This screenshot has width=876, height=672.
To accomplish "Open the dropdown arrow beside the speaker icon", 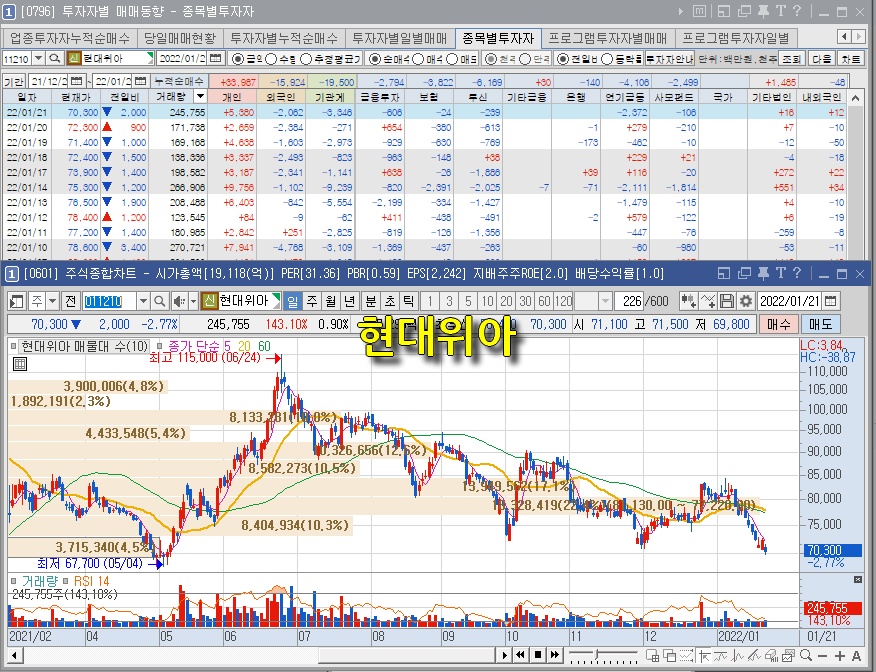I will point(193,302).
